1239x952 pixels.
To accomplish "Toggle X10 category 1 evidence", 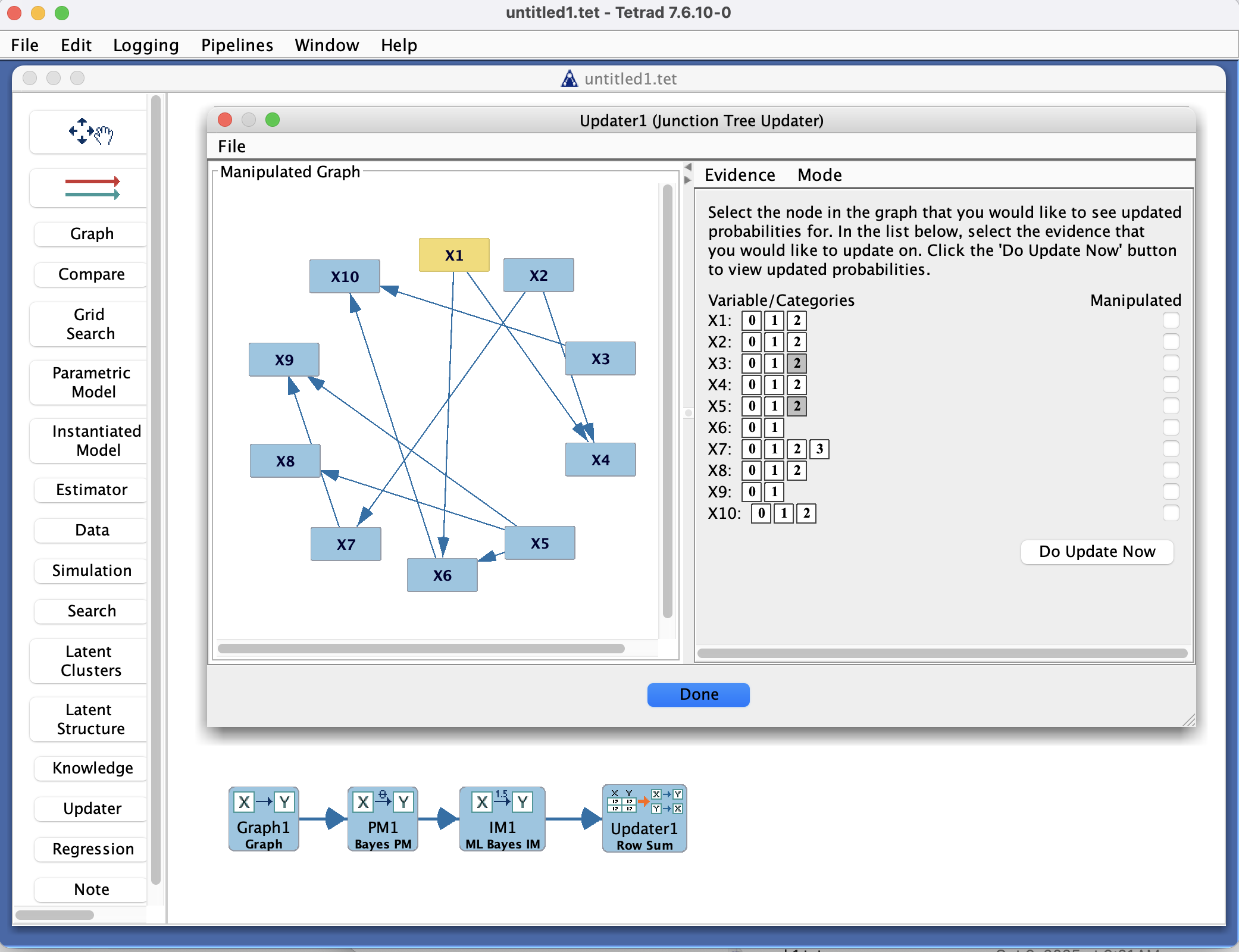I will click(784, 513).
